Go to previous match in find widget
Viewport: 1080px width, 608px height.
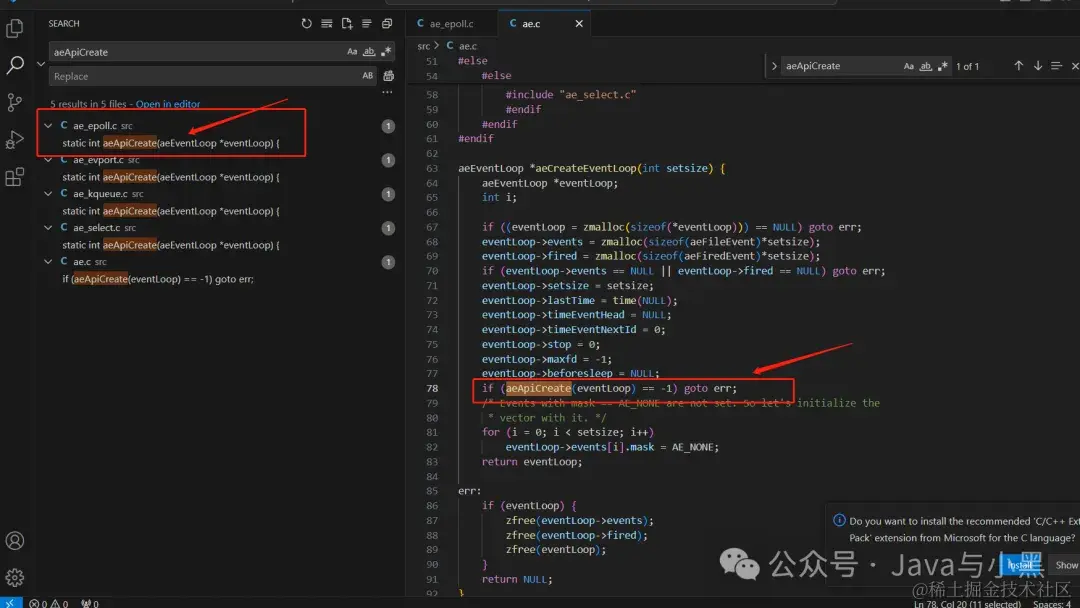tap(1018, 65)
